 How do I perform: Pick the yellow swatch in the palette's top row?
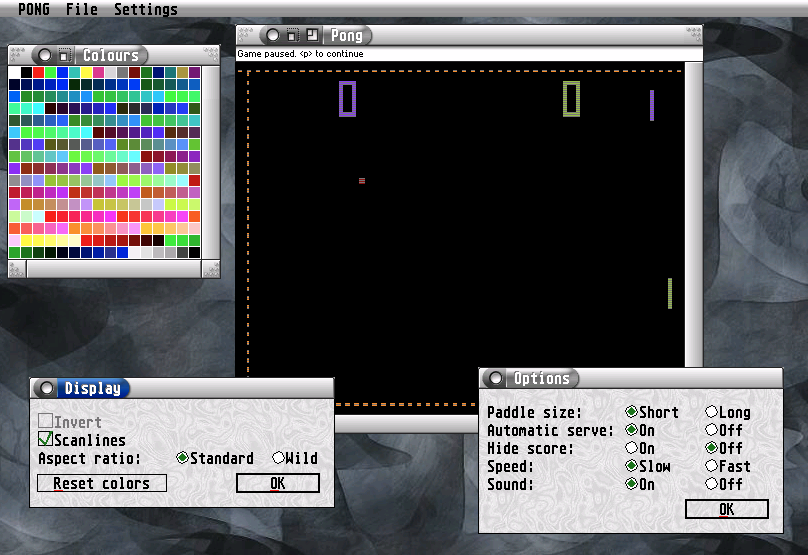pyautogui.click(x=86, y=72)
